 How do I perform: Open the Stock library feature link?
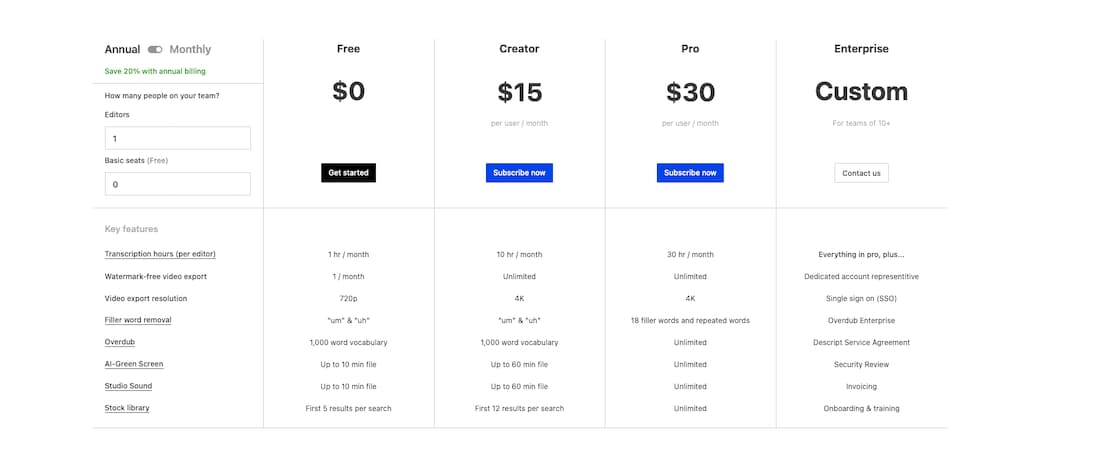coord(127,408)
